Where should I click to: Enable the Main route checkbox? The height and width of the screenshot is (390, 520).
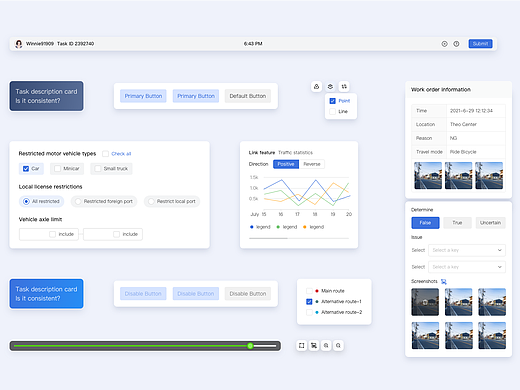point(309,291)
